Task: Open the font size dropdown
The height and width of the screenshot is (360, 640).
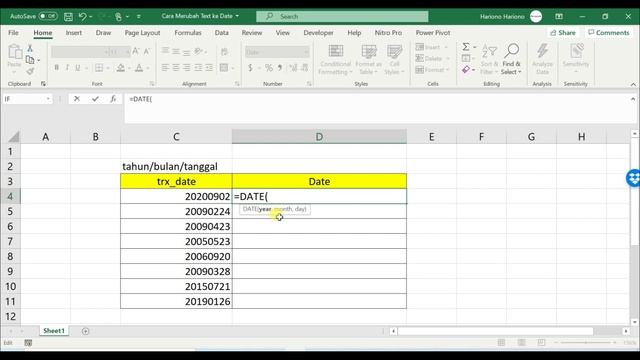Action: [127, 52]
